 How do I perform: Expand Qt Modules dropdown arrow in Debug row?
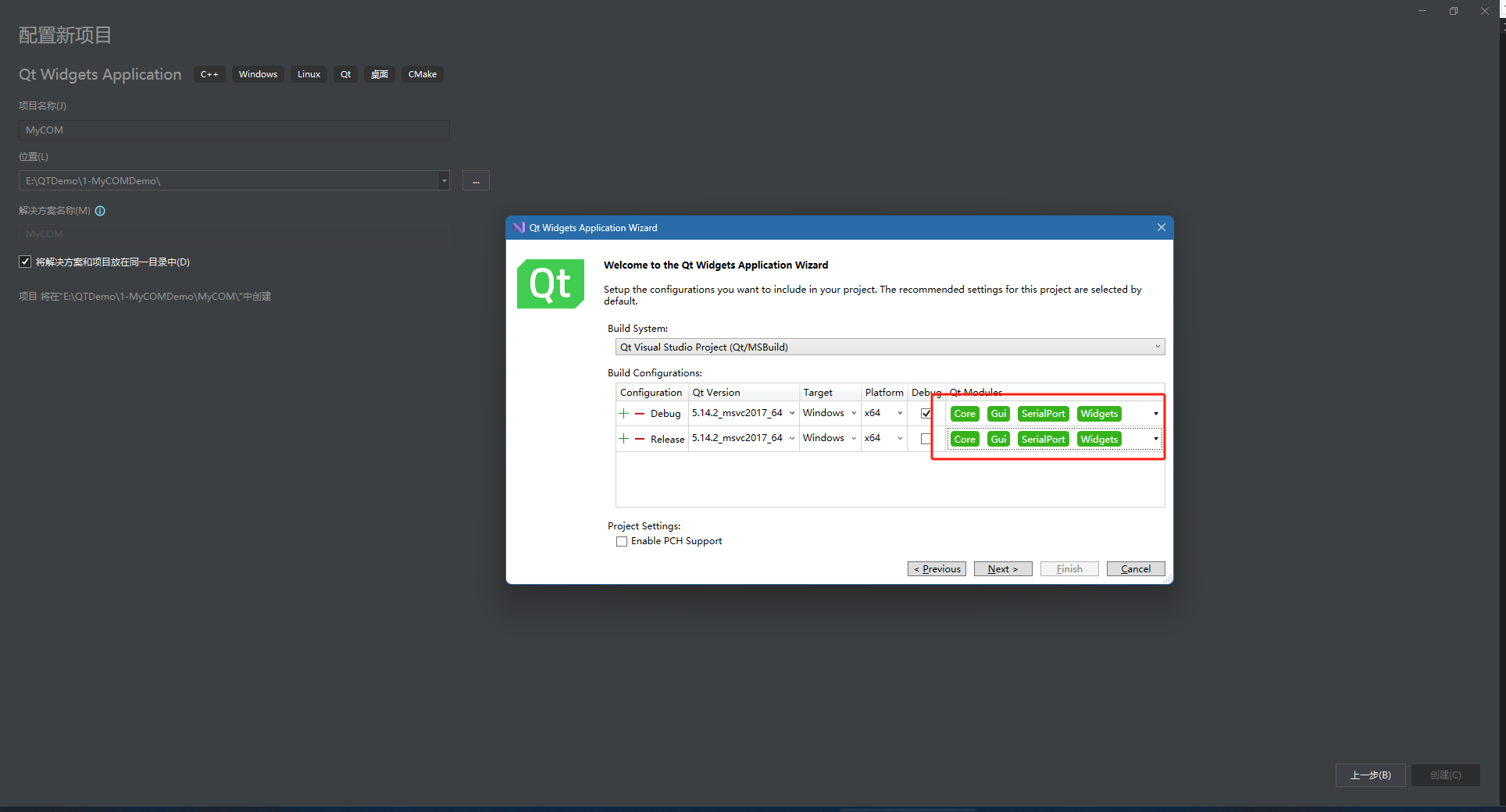click(1155, 414)
